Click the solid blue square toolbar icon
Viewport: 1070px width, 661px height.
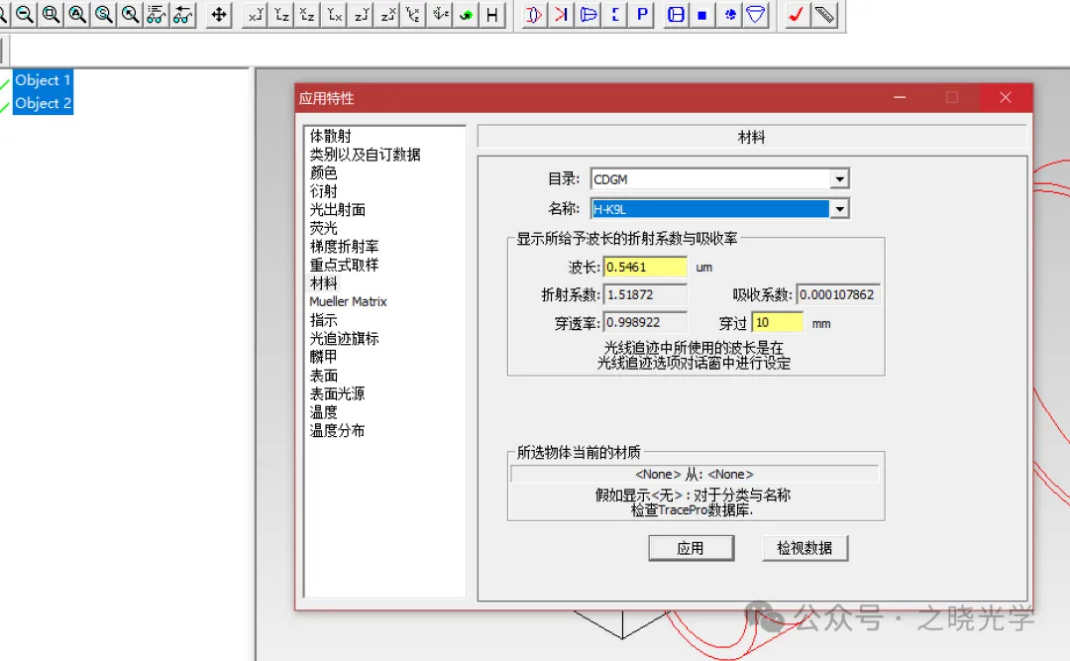point(703,15)
